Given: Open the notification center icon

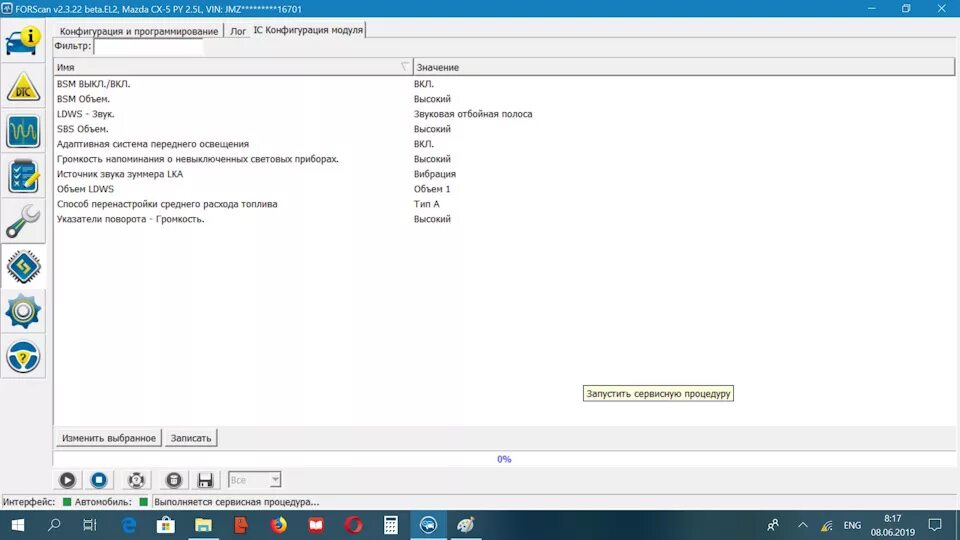Looking at the screenshot, I should (x=935, y=525).
